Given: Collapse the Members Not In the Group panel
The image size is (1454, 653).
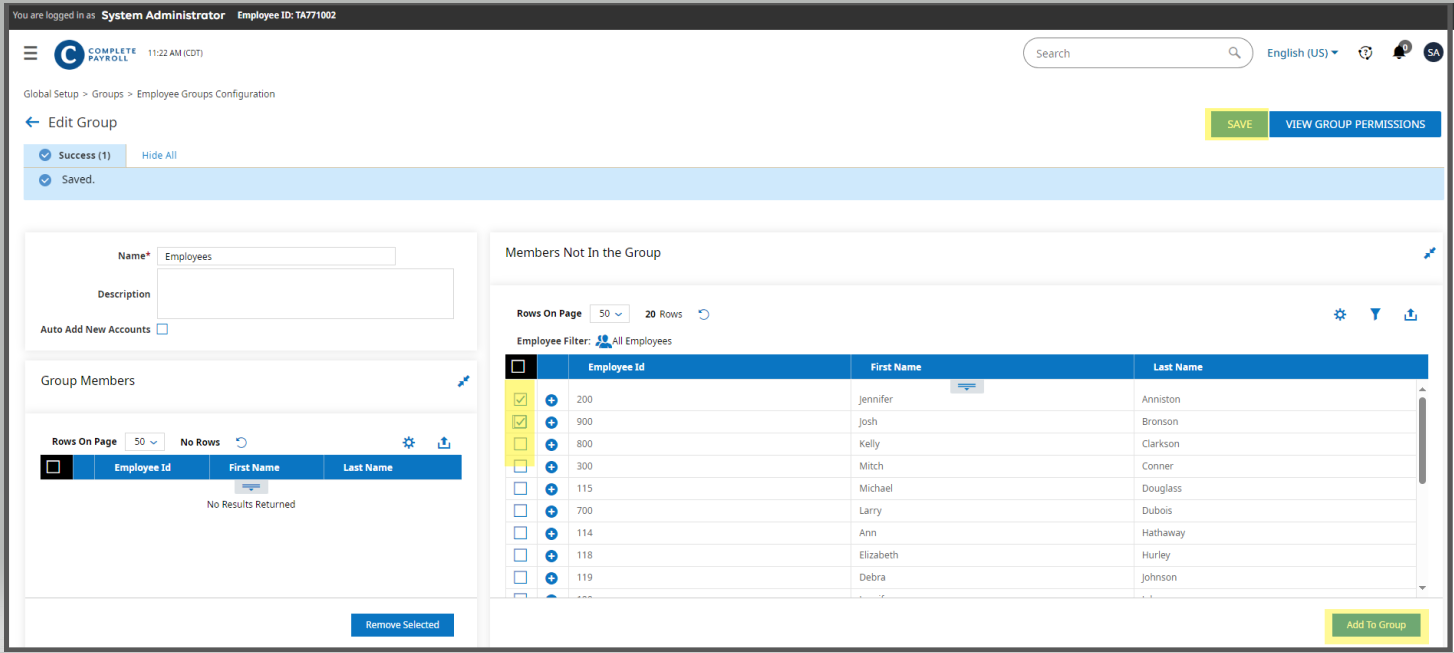Looking at the screenshot, I should [x=1430, y=253].
